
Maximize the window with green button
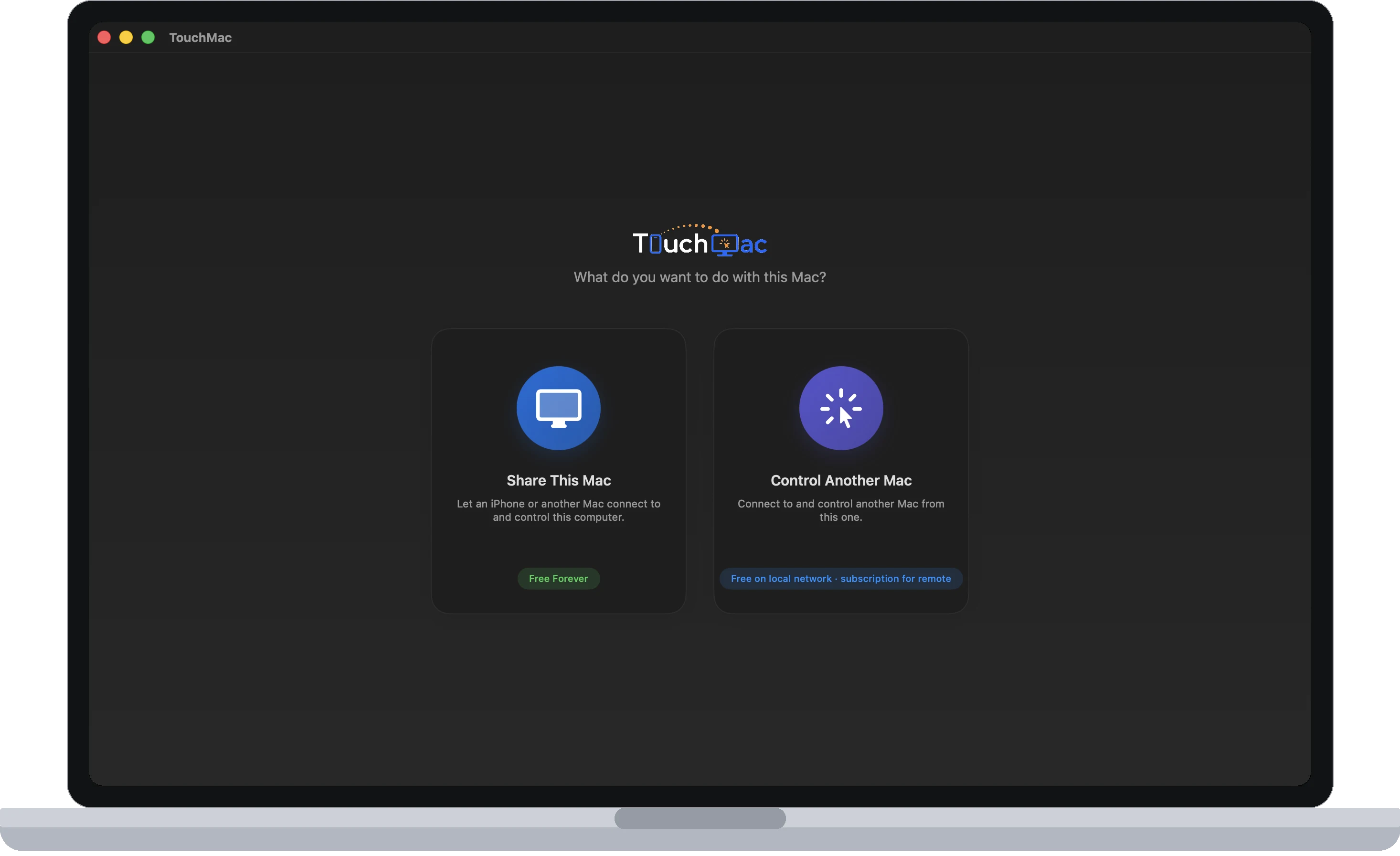coord(148,38)
